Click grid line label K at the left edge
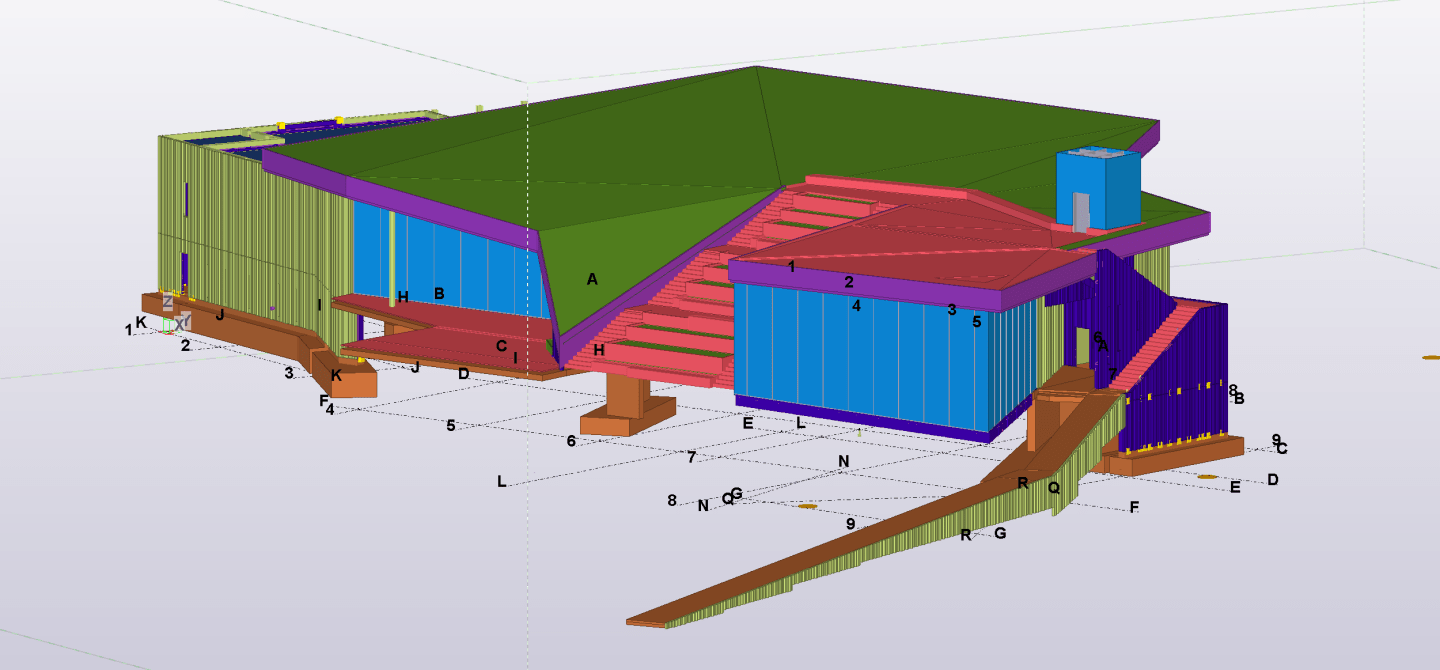Image resolution: width=1440 pixels, height=670 pixels. [141, 321]
